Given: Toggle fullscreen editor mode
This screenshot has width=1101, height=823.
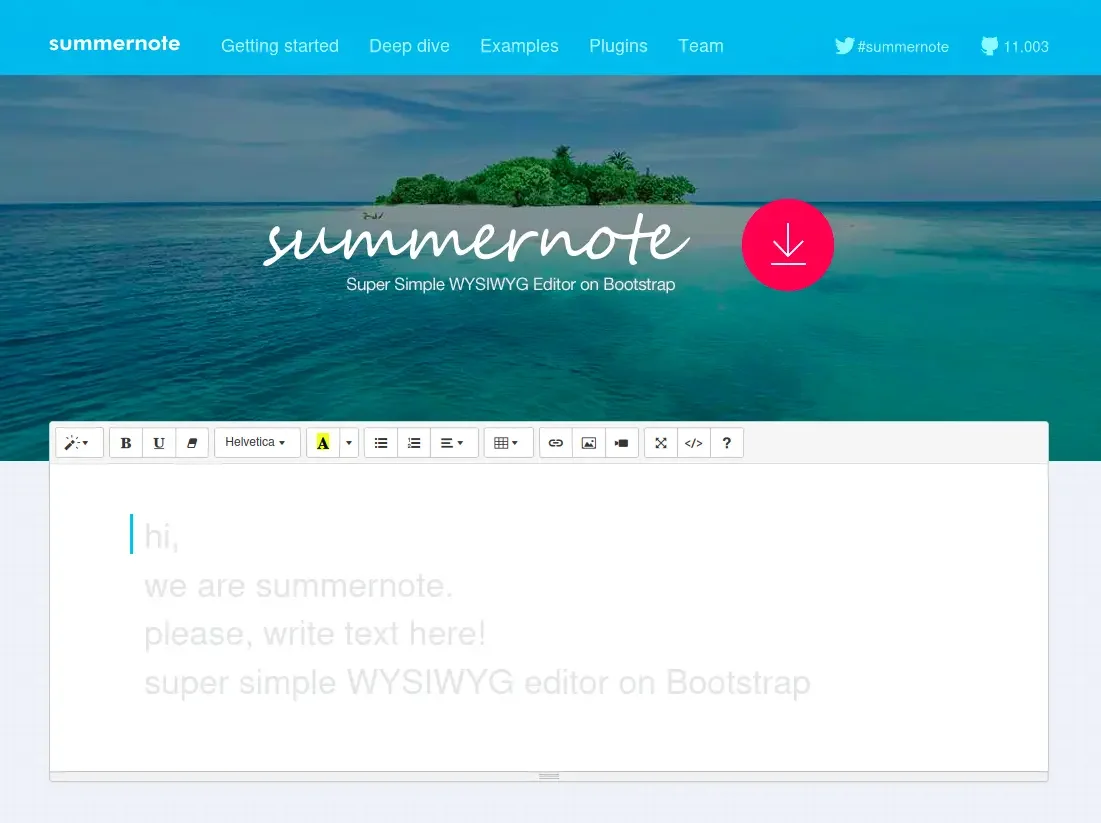Looking at the screenshot, I should [661, 443].
